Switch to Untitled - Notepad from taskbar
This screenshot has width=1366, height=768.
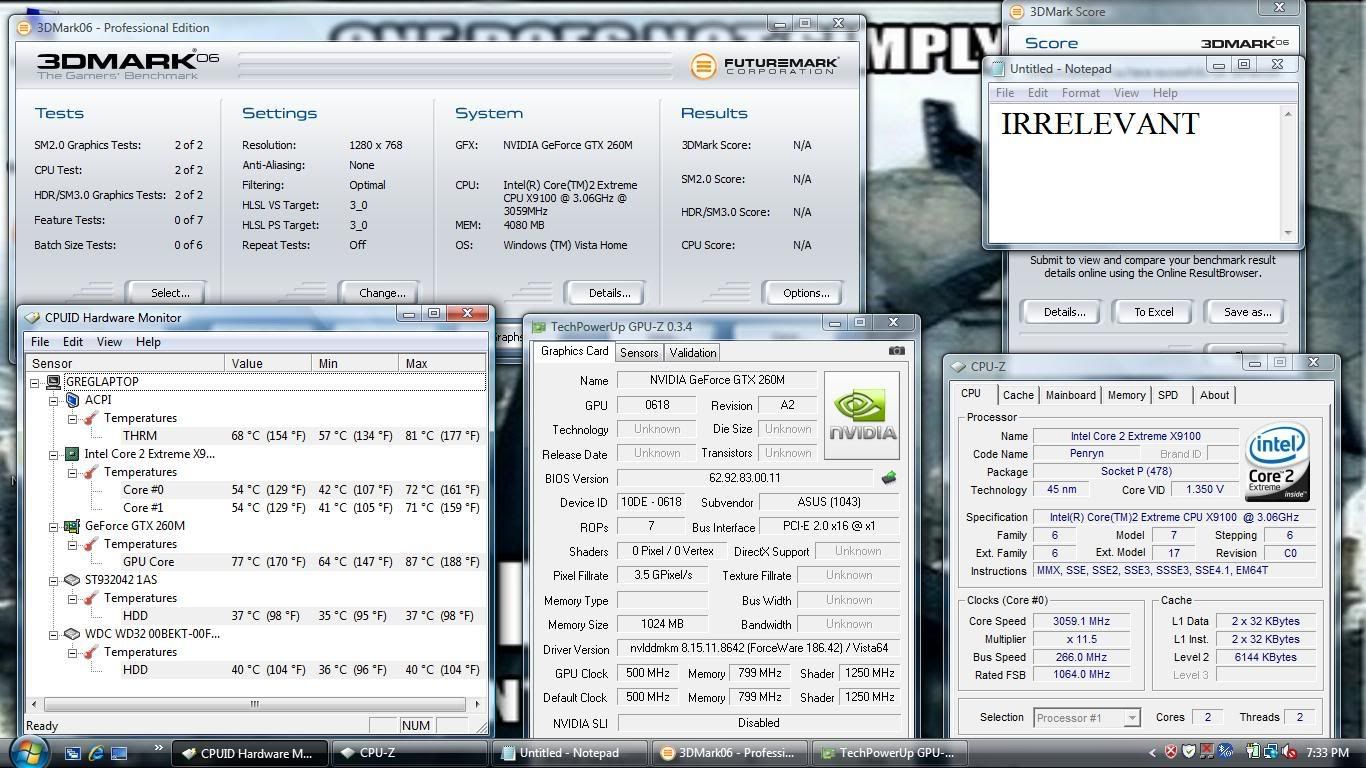point(570,753)
